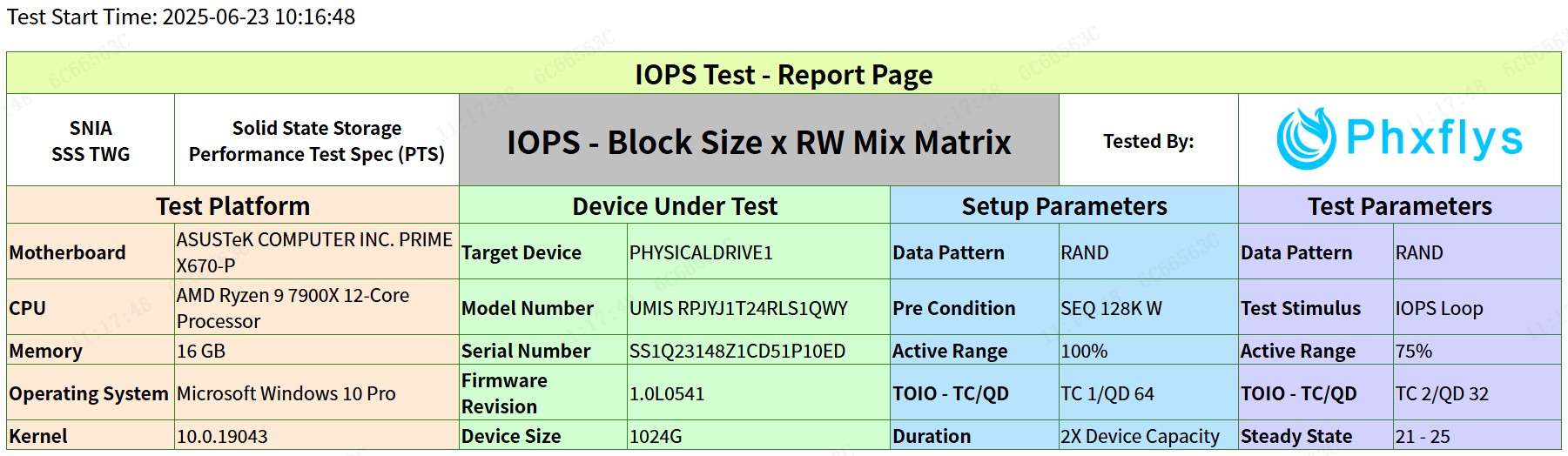The width and height of the screenshot is (1568, 456).
Task: Click the serial number SS1Q23148Z1CD51P10ED
Action: 737,351
